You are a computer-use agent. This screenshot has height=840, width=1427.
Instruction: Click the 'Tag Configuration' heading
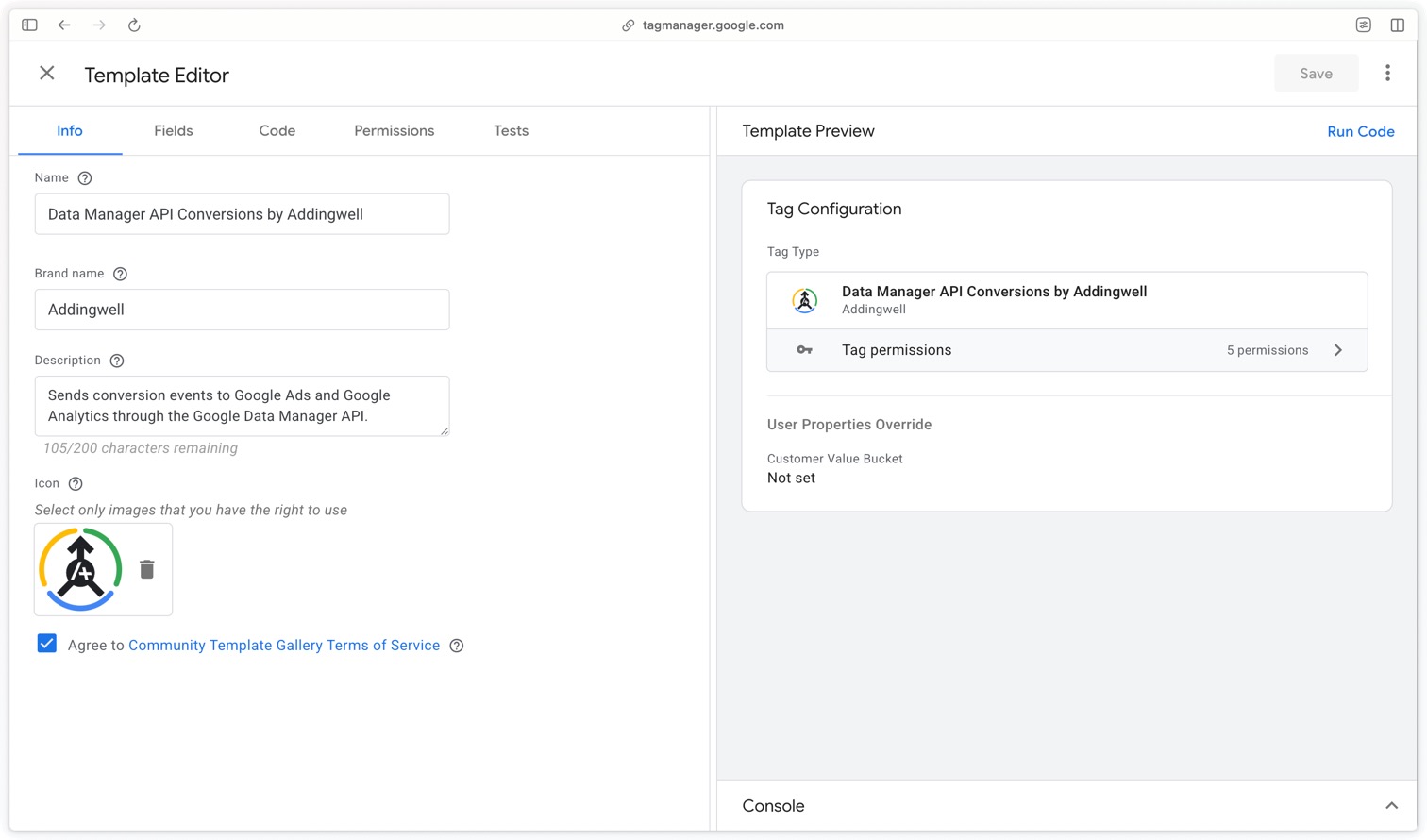tap(834, 210)
